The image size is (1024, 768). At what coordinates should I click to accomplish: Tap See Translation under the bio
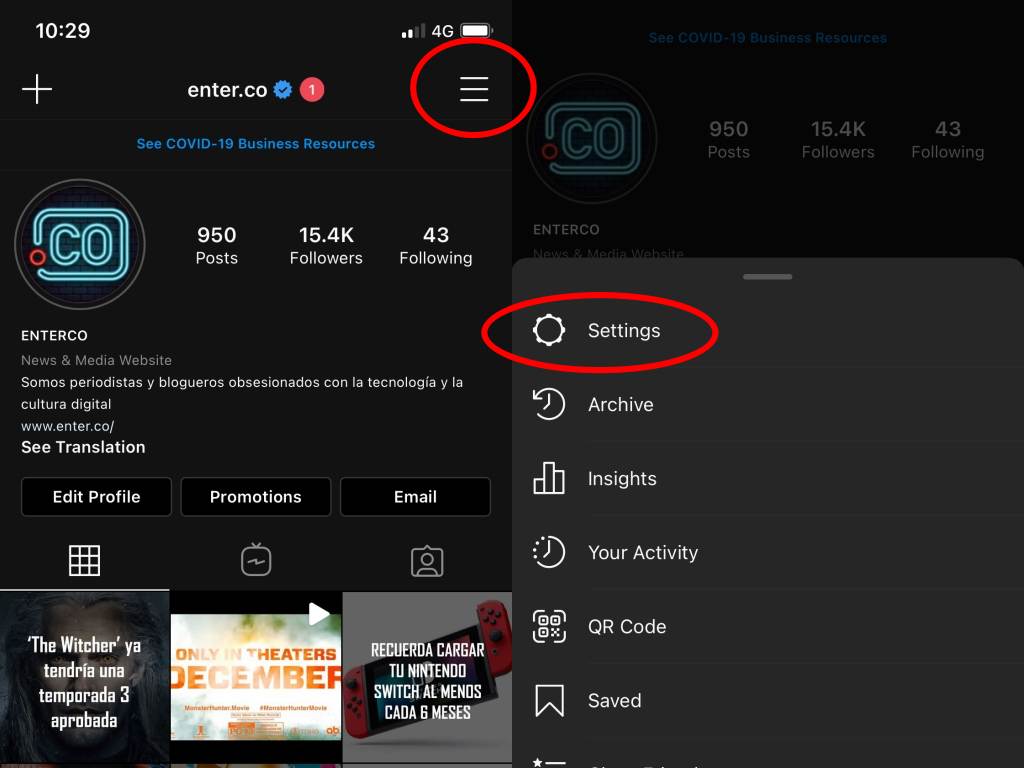83,447
